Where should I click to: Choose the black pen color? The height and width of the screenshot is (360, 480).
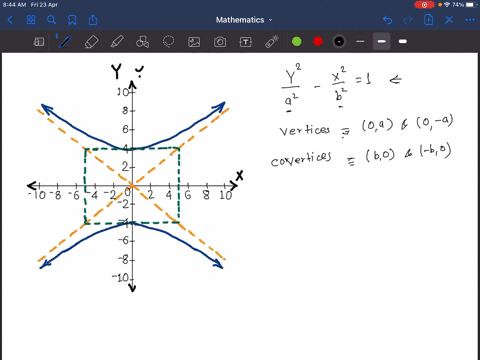pos(339,41)
